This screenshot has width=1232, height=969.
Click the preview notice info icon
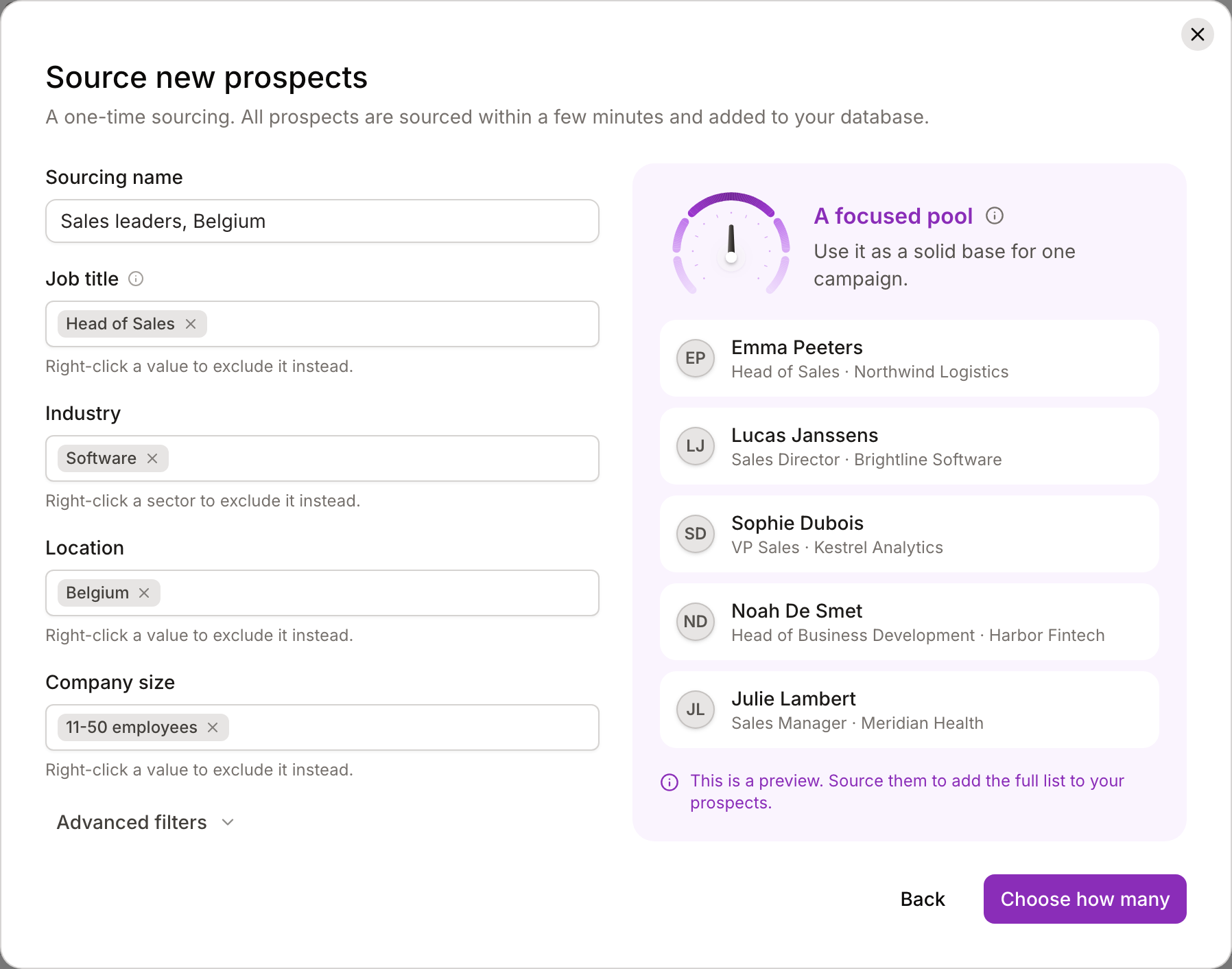point(670,782)
